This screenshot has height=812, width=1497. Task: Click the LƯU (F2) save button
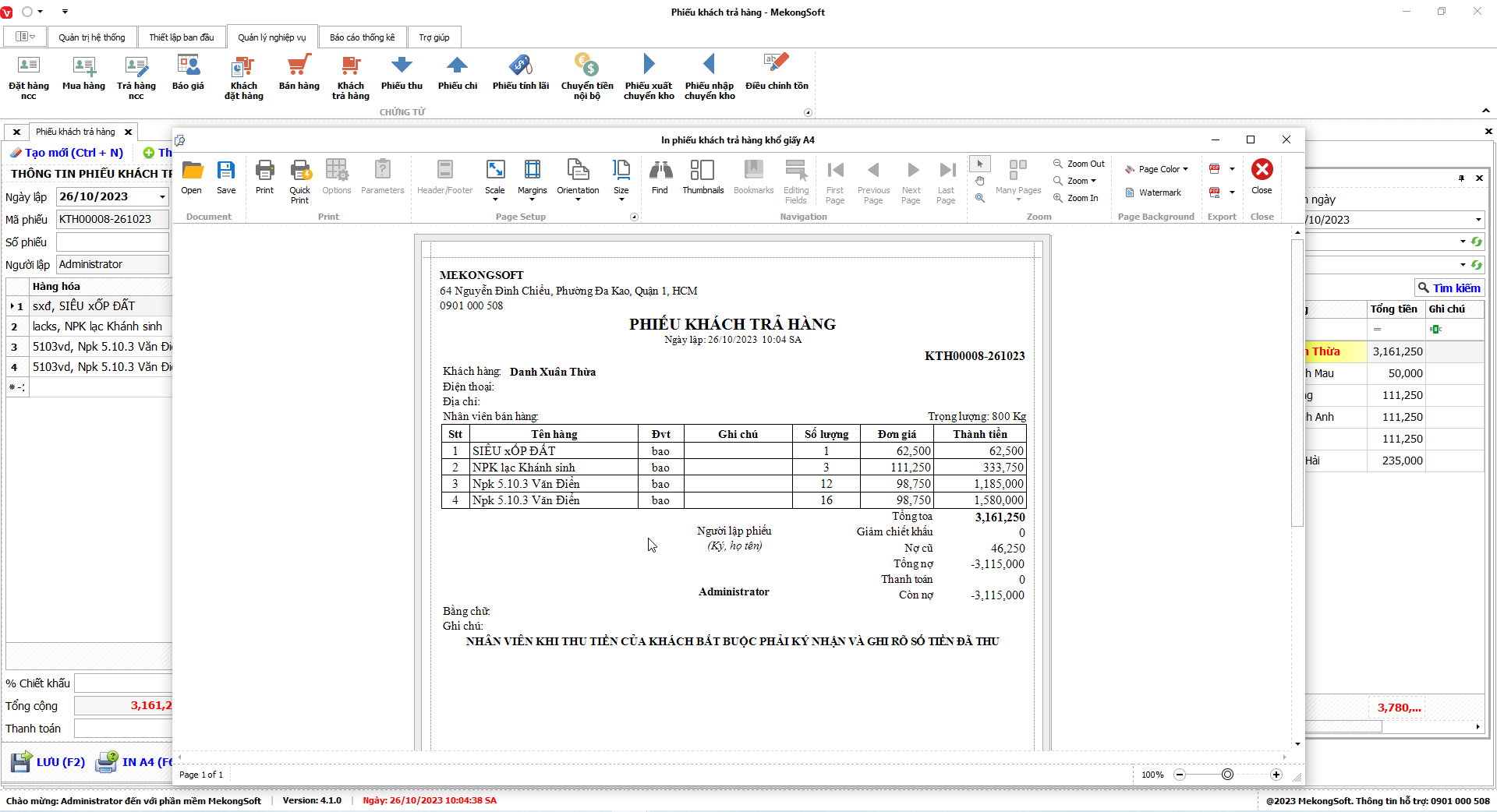coord(48,761)
